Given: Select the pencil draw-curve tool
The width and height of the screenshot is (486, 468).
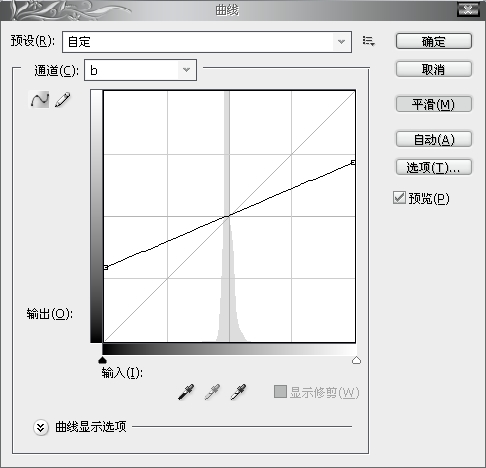Looking at the screenshot, I should [63, 99].
